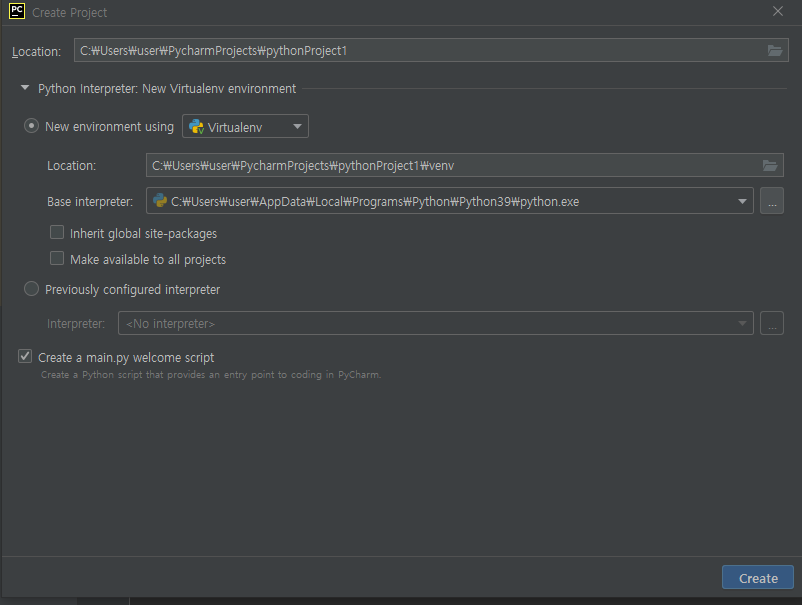
Task: Enable Inherit global site-packages checkbox
Action: click(x=57, y=233)
